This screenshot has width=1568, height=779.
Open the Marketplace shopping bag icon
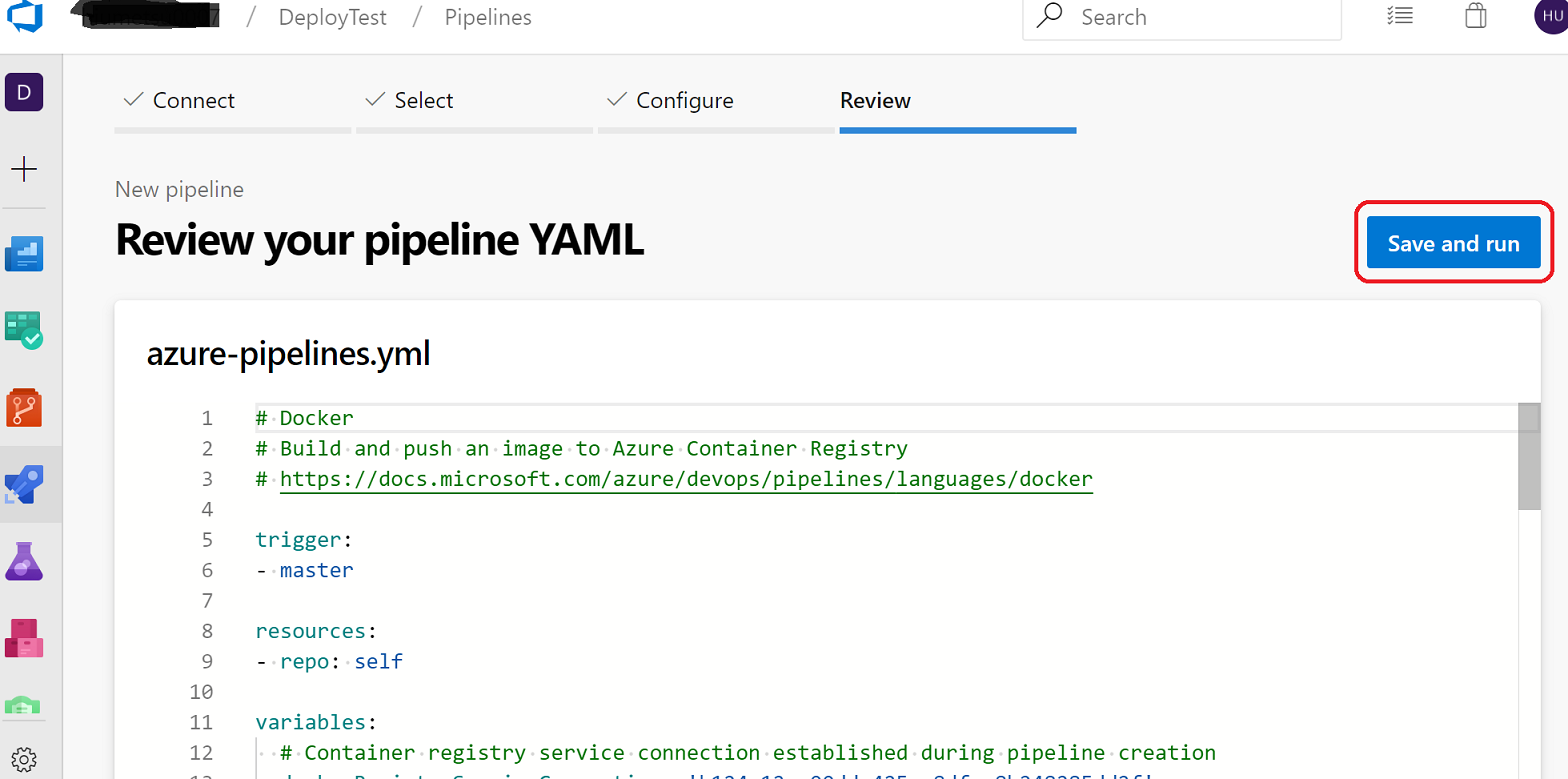(x=1476, y=16)
